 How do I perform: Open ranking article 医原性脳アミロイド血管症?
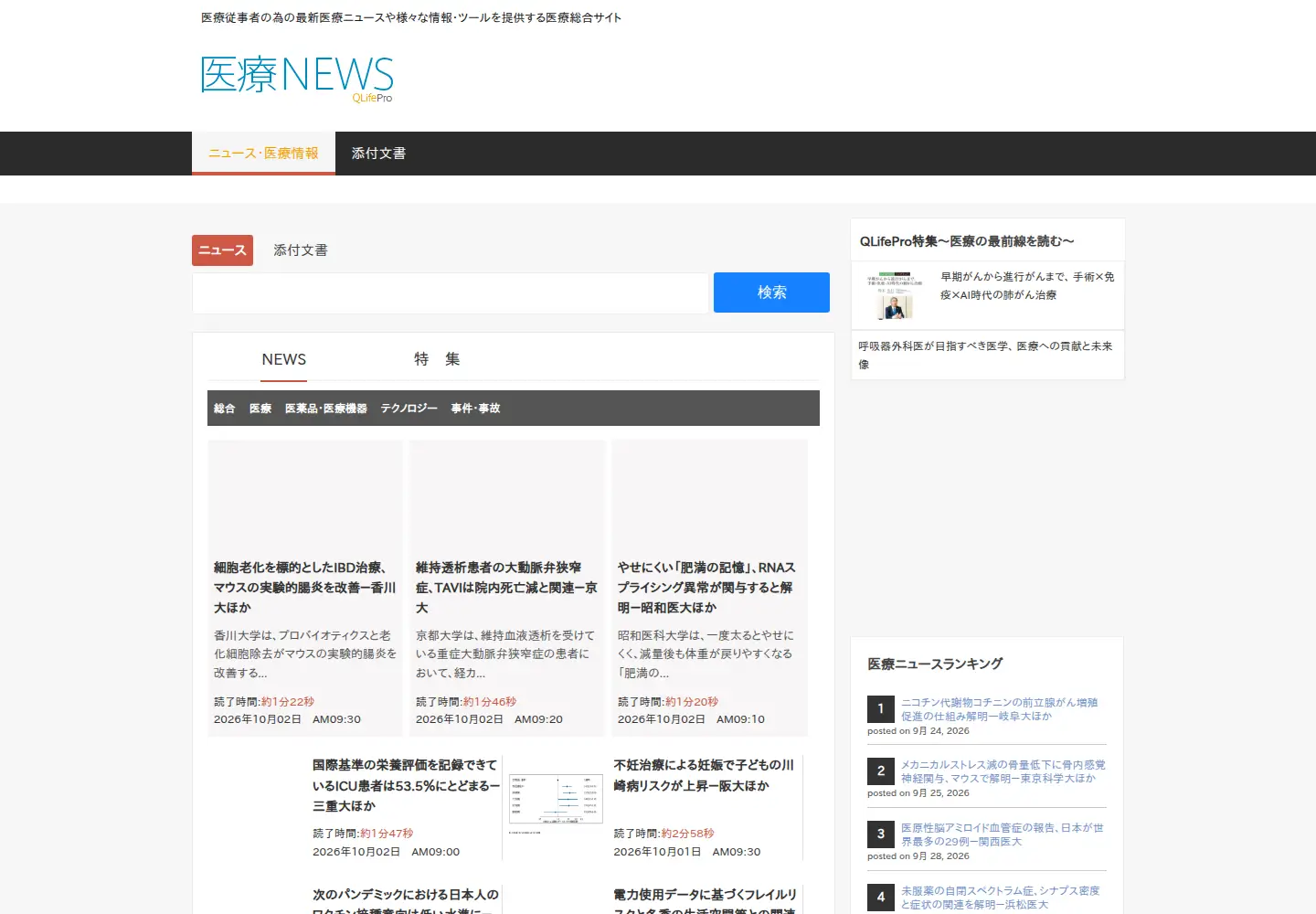[1003, 834]
